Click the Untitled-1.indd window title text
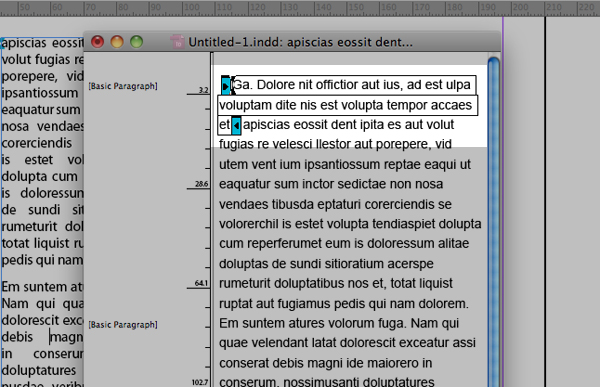The width and height of the screenshot is (600, 387). [x=300, y=42]
